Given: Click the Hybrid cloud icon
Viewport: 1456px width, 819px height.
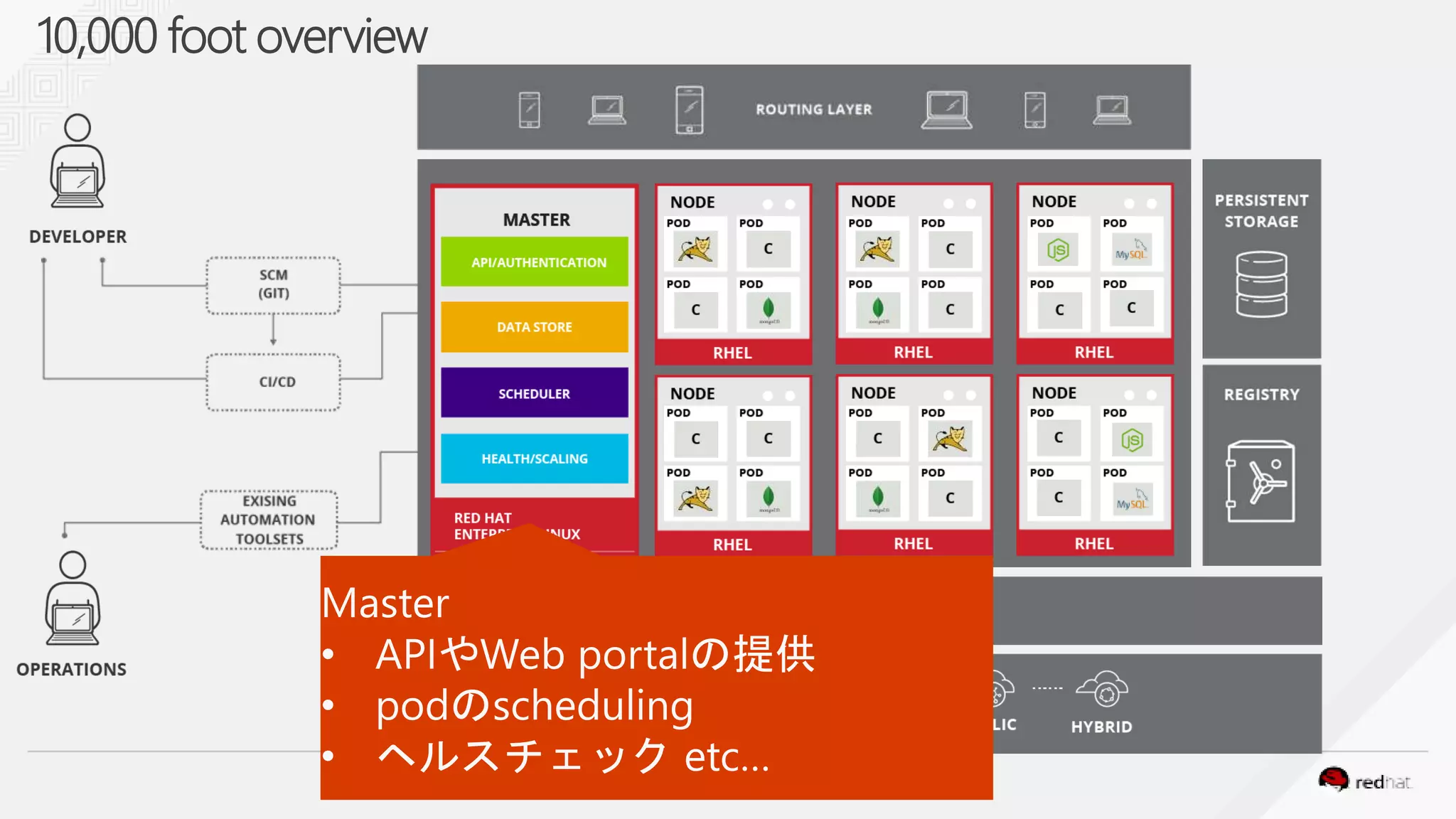Looking at the screenshot, I should (x=1102, y=689).
